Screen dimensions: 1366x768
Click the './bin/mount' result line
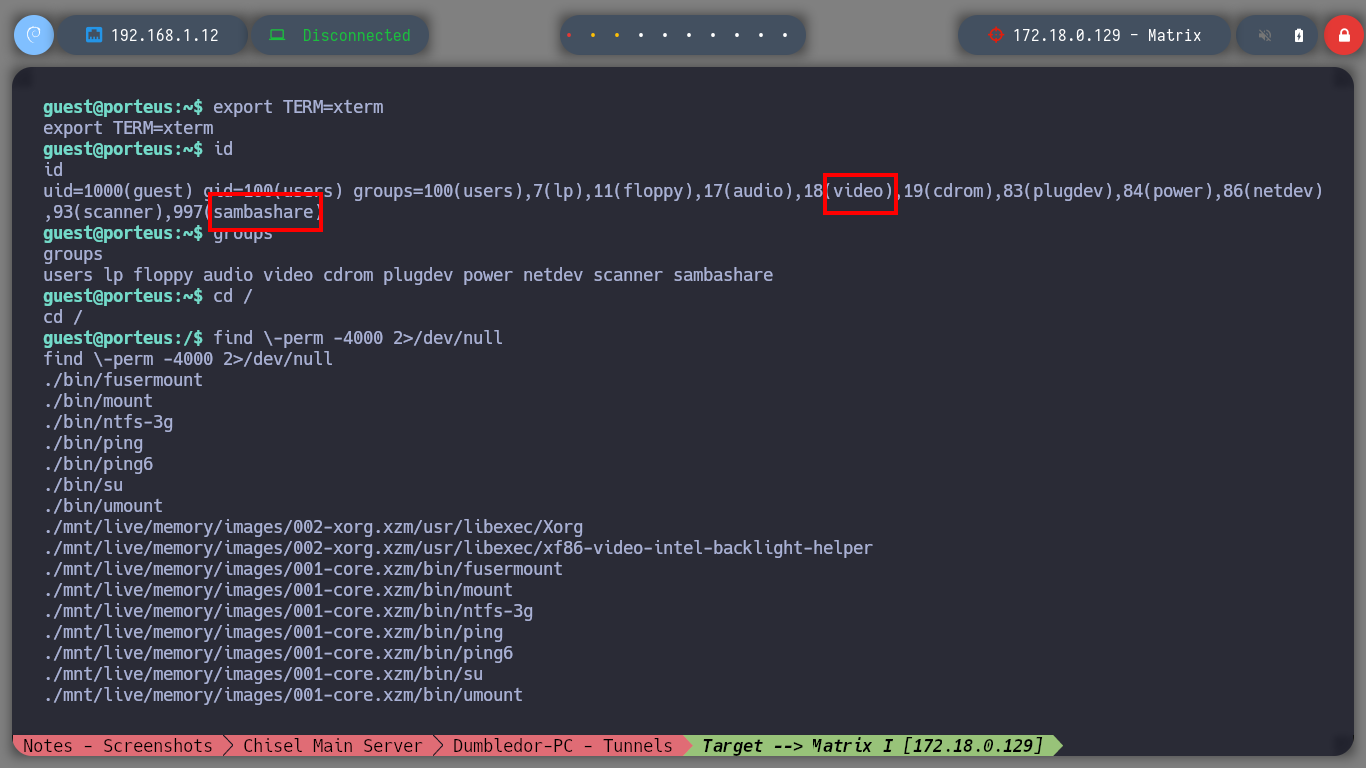coord(98,401)
